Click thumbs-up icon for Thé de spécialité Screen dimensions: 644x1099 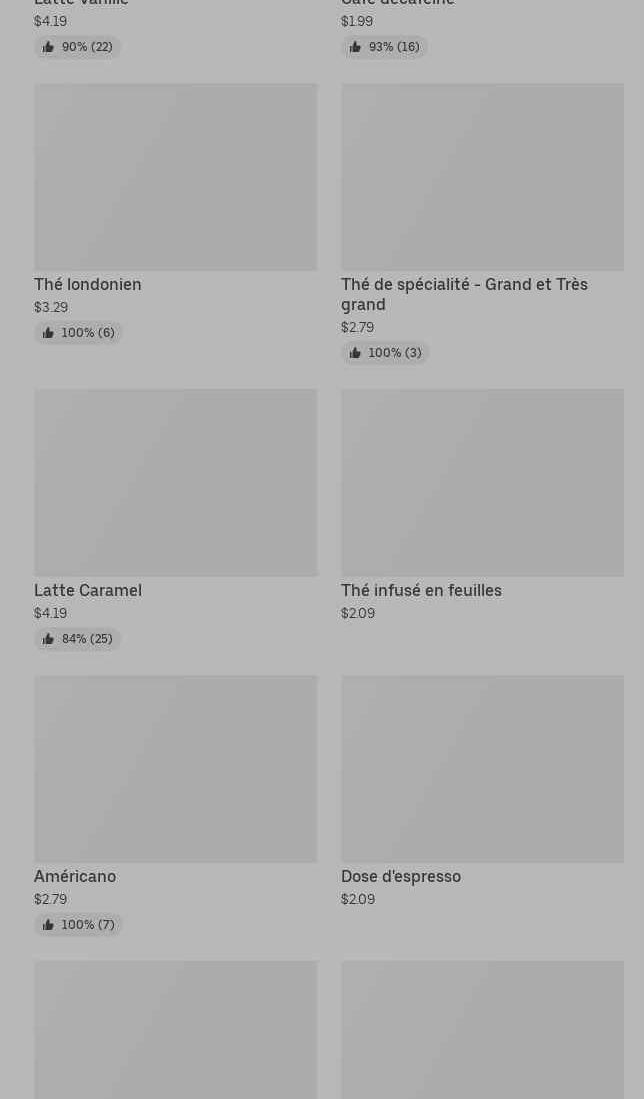pyautogui.click(x=355, y=353)
